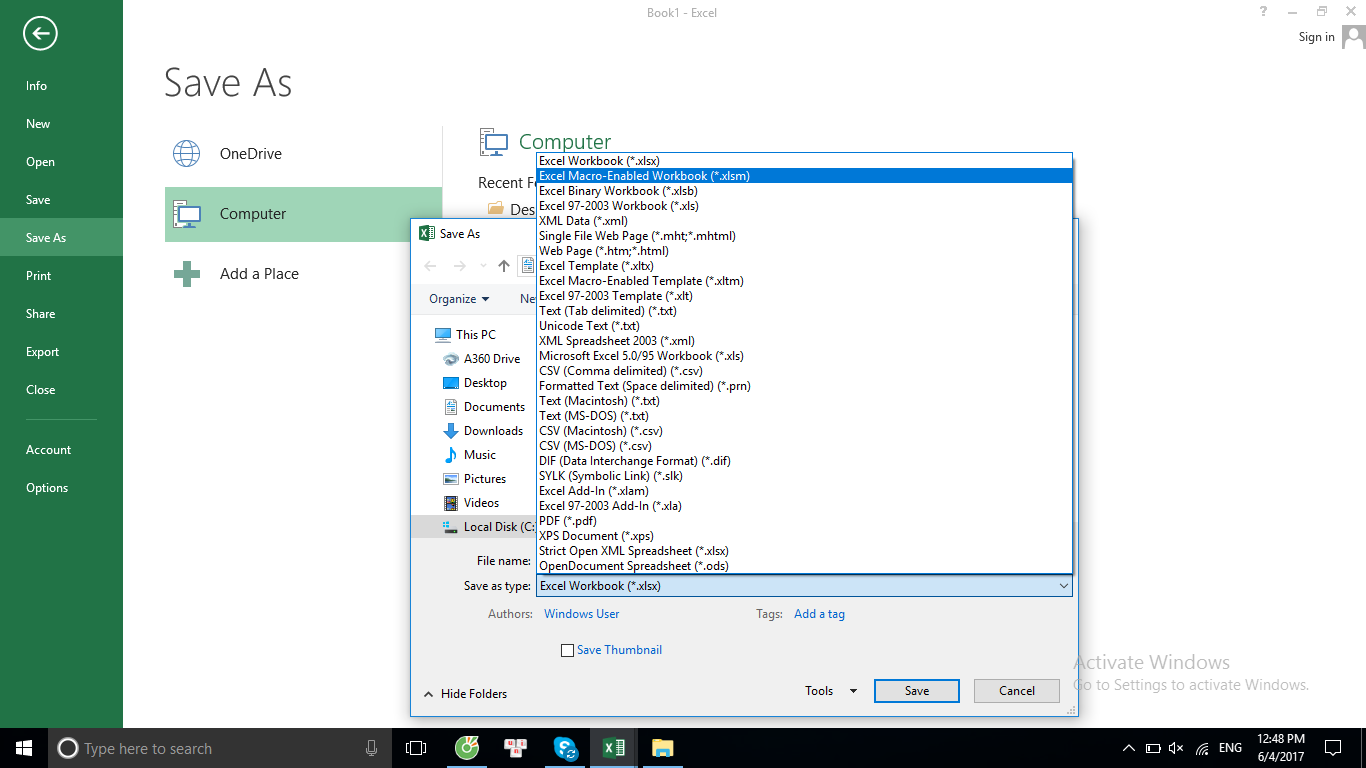Open the Save as type dropdown
Image resolution: width=1366 pixels, height=768 pixels.
coord(804,586)
